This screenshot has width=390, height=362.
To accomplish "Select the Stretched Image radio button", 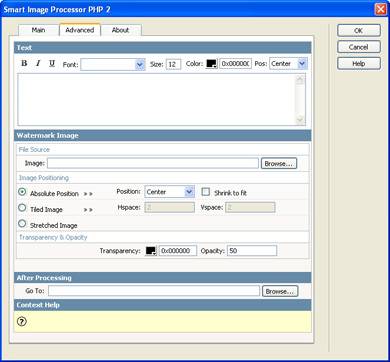I will (22, 224).
